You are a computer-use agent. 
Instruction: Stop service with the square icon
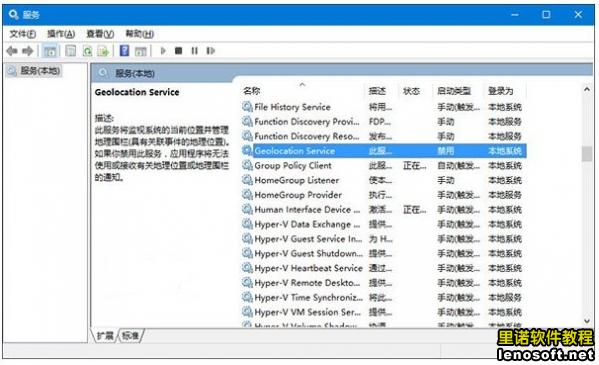coord(178,50)
